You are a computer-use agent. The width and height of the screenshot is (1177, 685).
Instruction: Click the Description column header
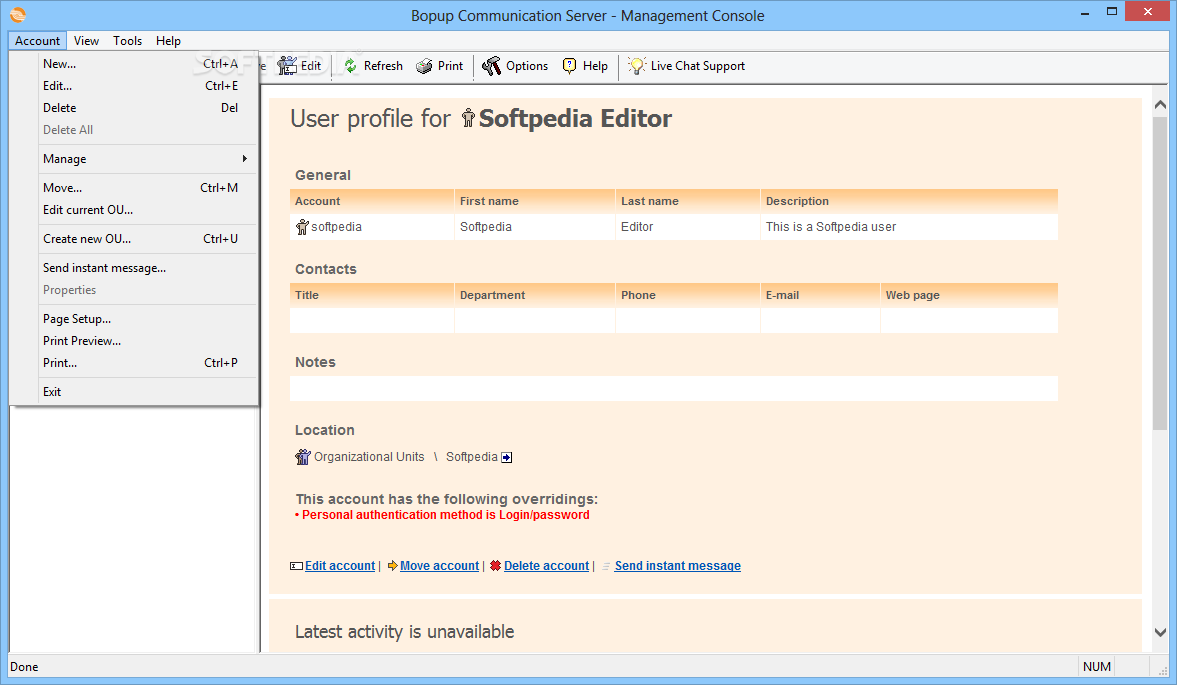point(909,201)
